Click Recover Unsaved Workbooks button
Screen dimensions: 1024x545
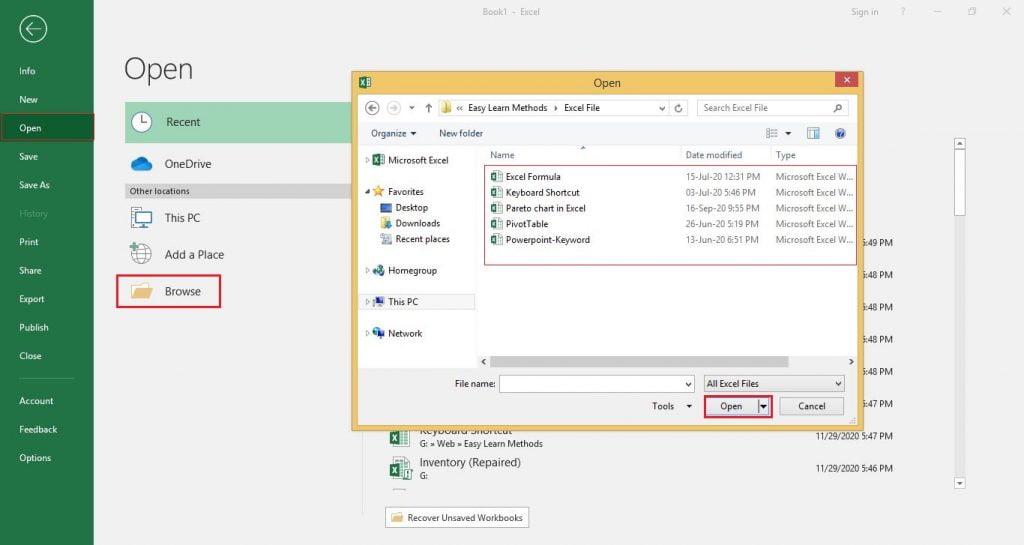coord(457,518)
